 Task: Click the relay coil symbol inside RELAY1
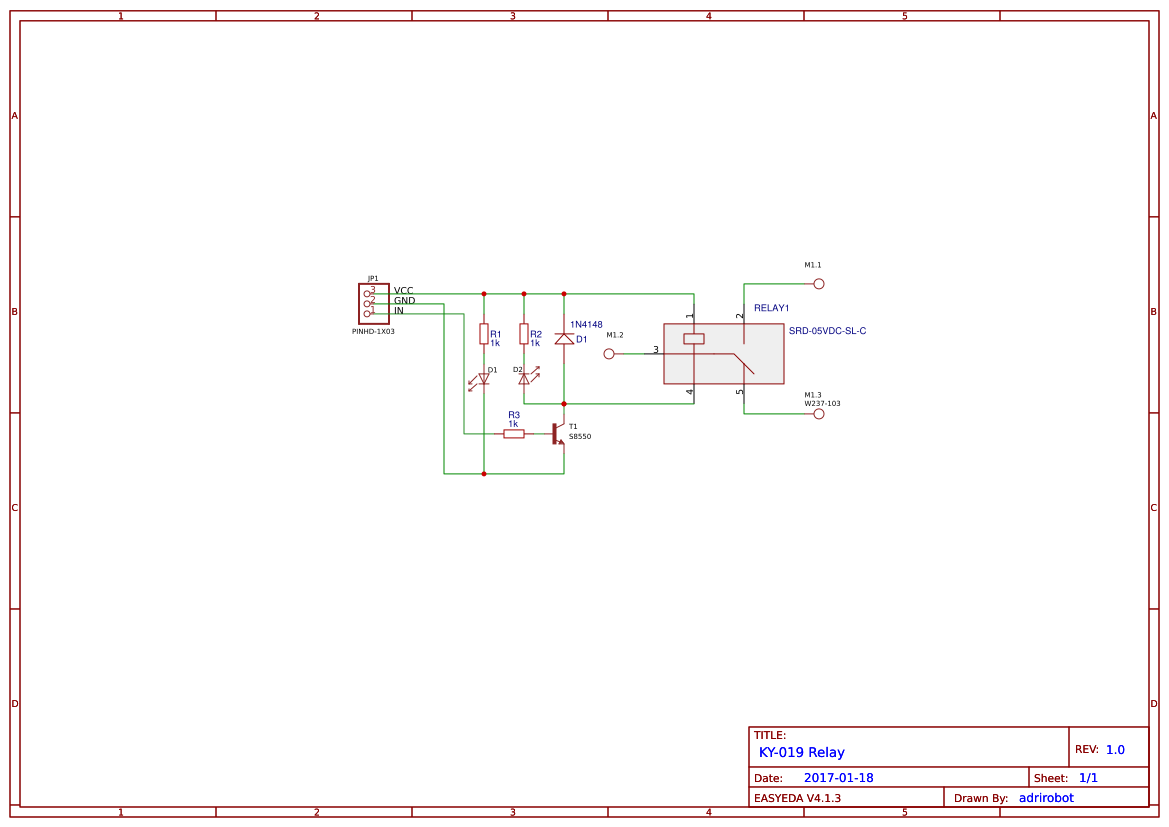(694, 339)
